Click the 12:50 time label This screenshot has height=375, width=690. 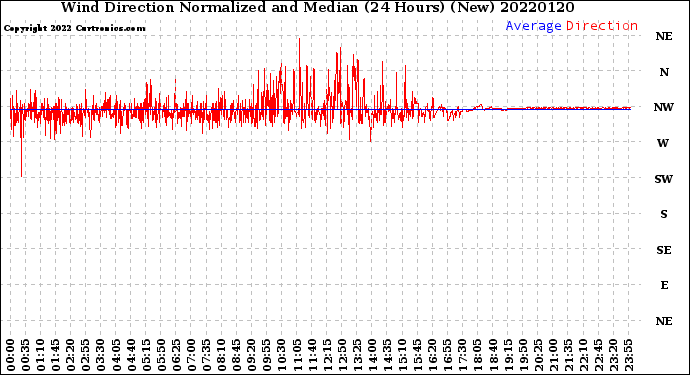point(342,355)
